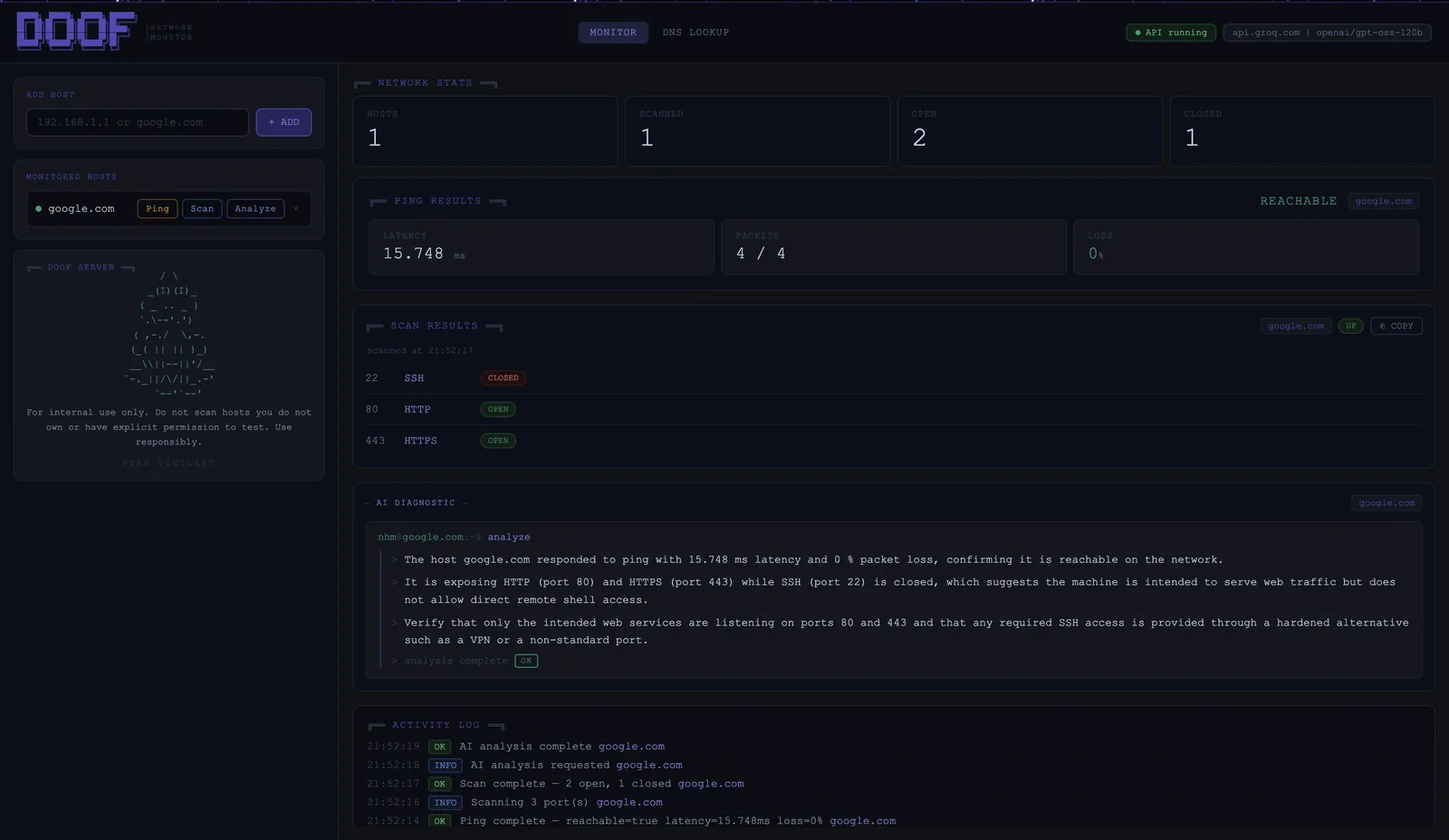This screenshot has width=1449, height=840.
Task: Click the OPEN ports stat card
Action: click(x=1030, y=130)
